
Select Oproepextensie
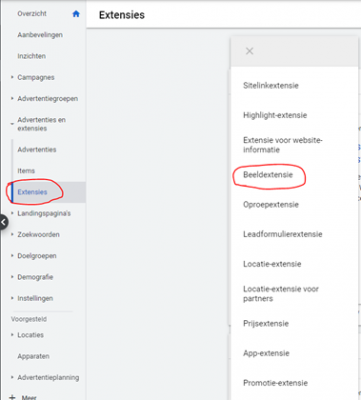pos(271,205)
